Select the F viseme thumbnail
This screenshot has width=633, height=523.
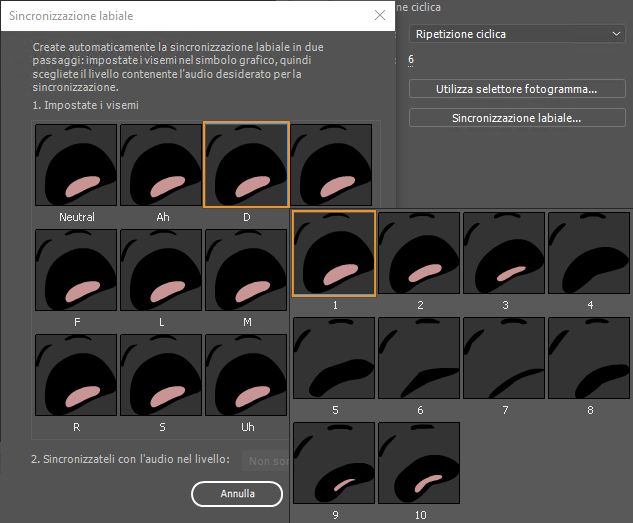click(x=76, y=270)
